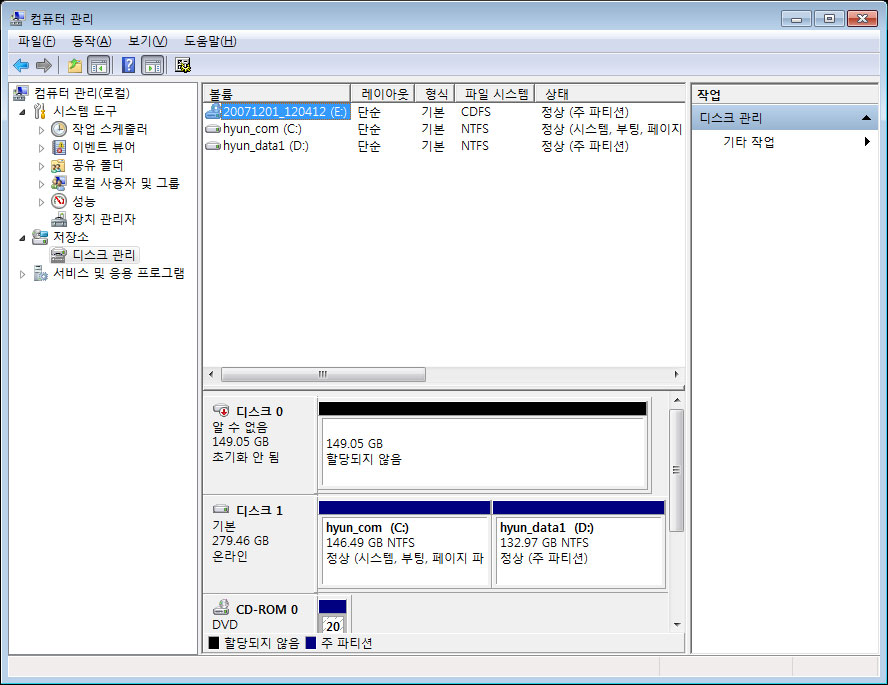This screenshot has width=888, height=685.
Task: Sort by the 볼륨 column header
Action: [x=276, y=93]
